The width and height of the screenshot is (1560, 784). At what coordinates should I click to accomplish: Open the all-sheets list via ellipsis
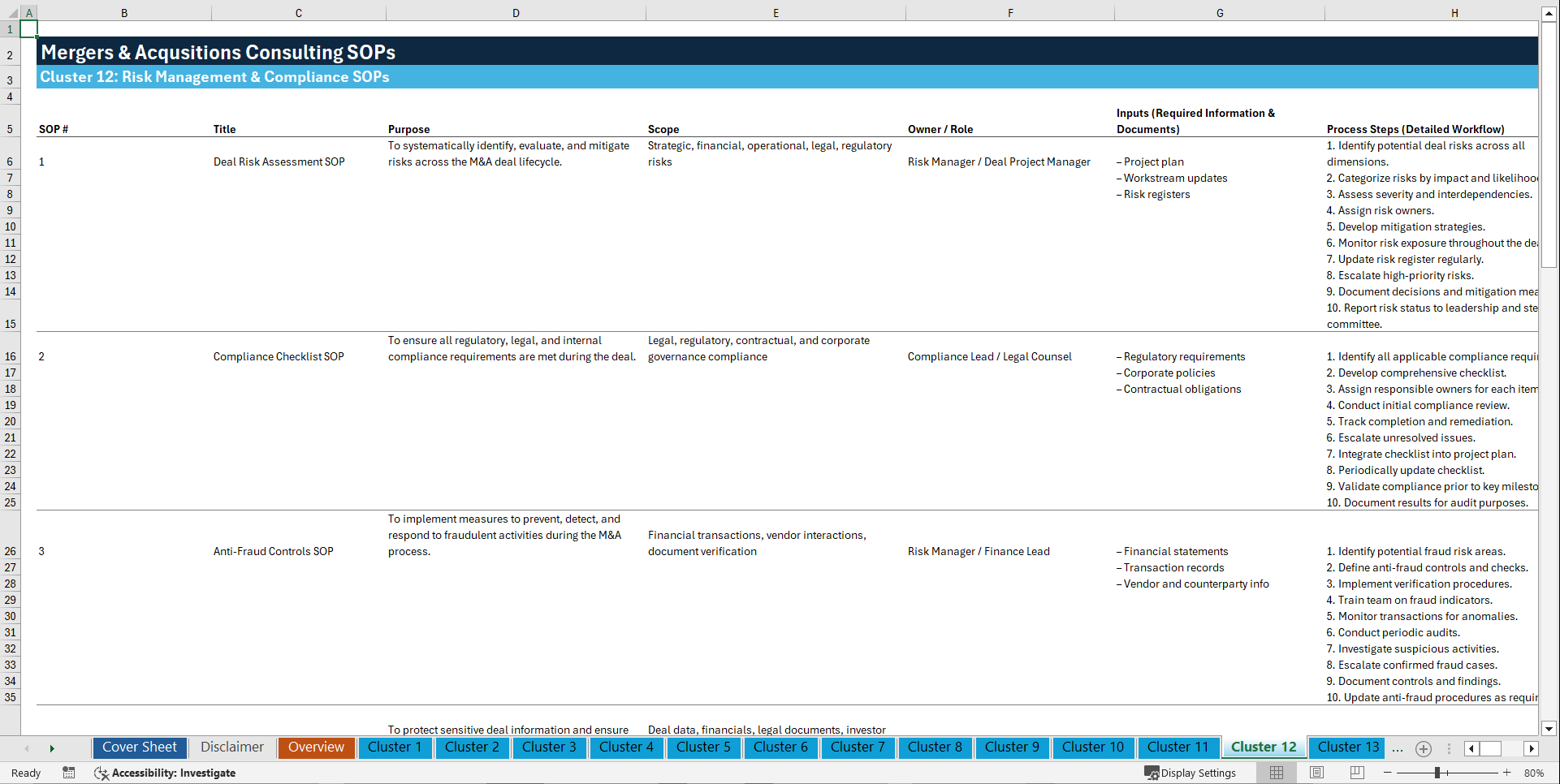1398,747
